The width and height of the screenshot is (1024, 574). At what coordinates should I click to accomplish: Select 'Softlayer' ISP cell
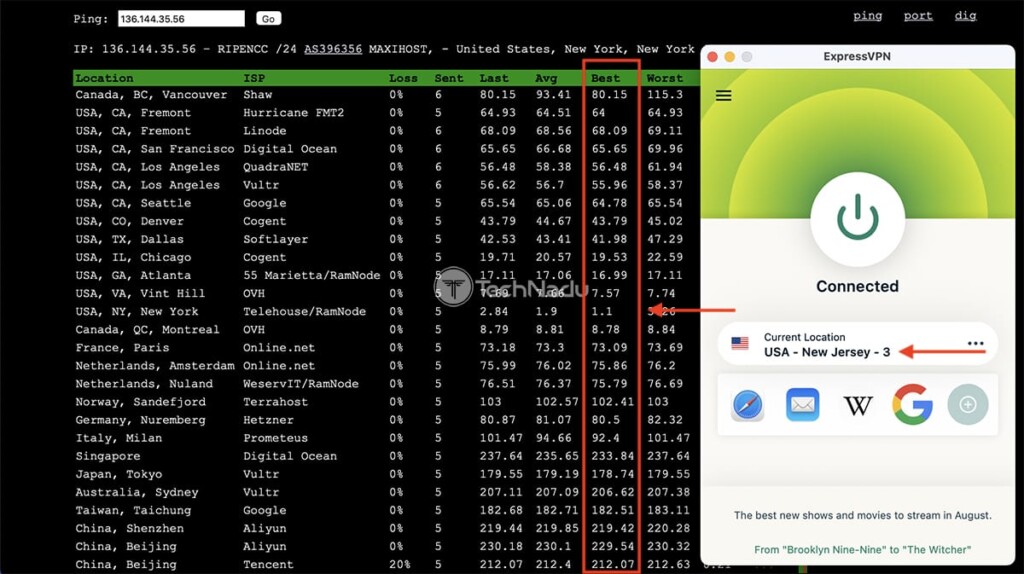(276, 239)
